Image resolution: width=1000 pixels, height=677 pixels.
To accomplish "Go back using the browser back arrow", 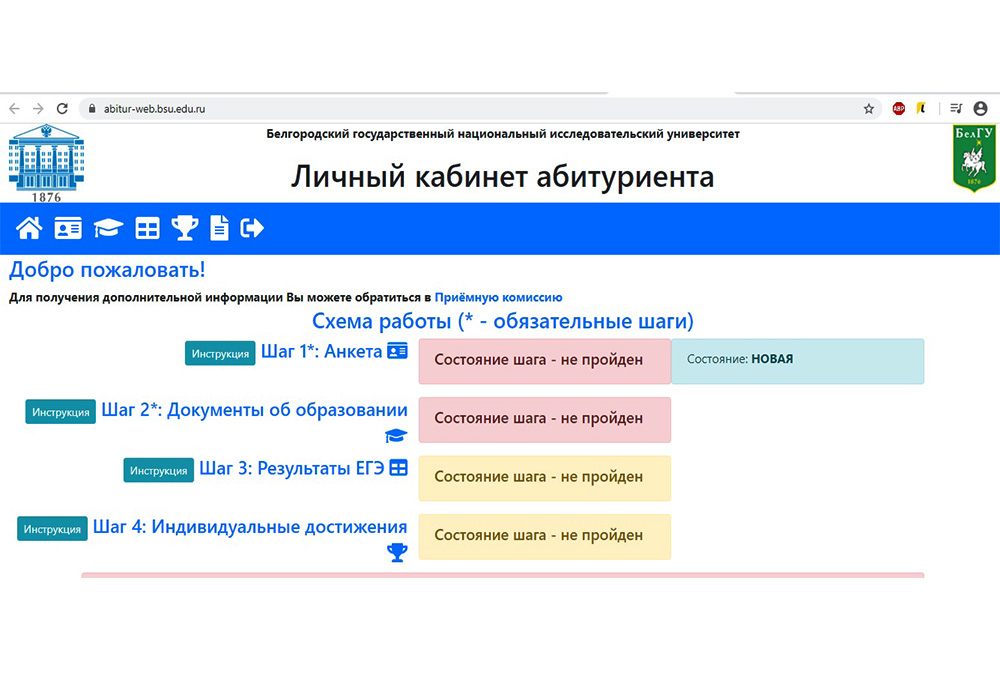I will click(x=14, y=109).
